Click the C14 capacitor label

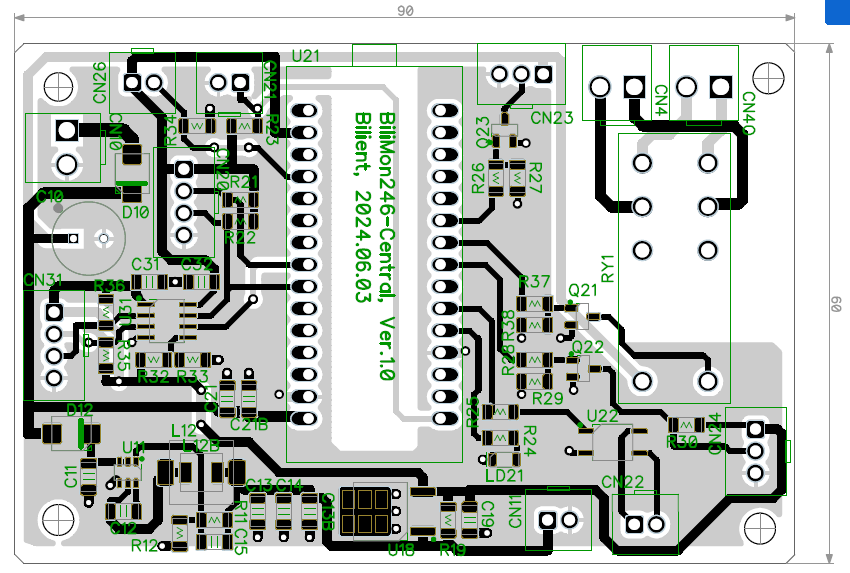(289, 485)
